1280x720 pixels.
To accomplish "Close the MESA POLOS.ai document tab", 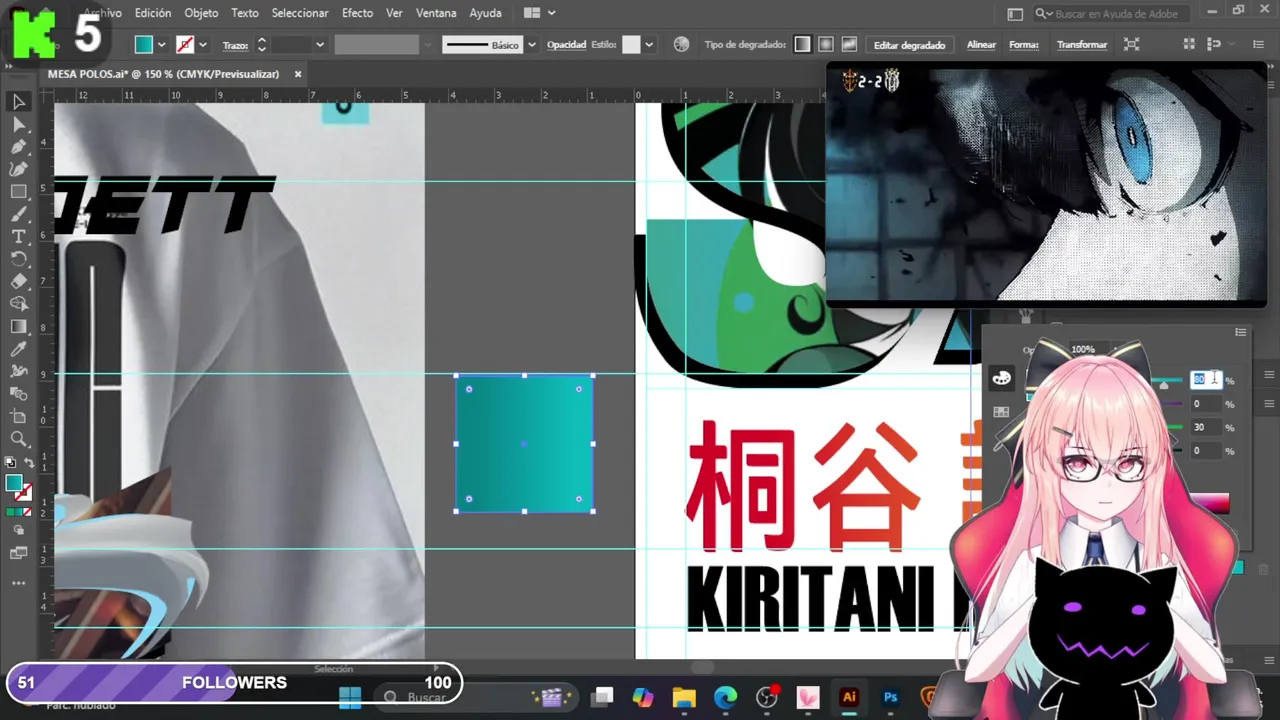I will (297, 74).
